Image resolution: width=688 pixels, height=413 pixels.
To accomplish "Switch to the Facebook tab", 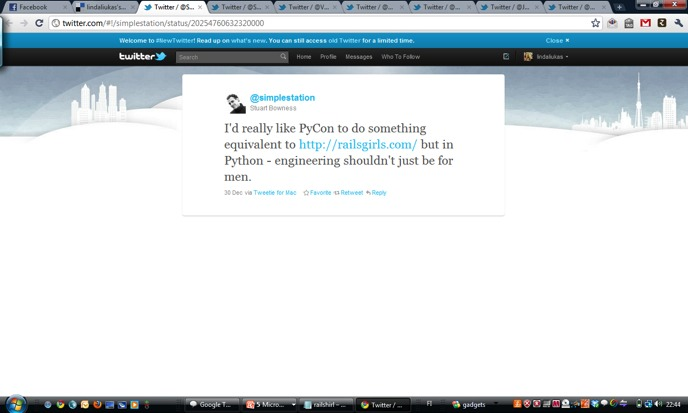I will pyautogui.click(x=37, y=7).
